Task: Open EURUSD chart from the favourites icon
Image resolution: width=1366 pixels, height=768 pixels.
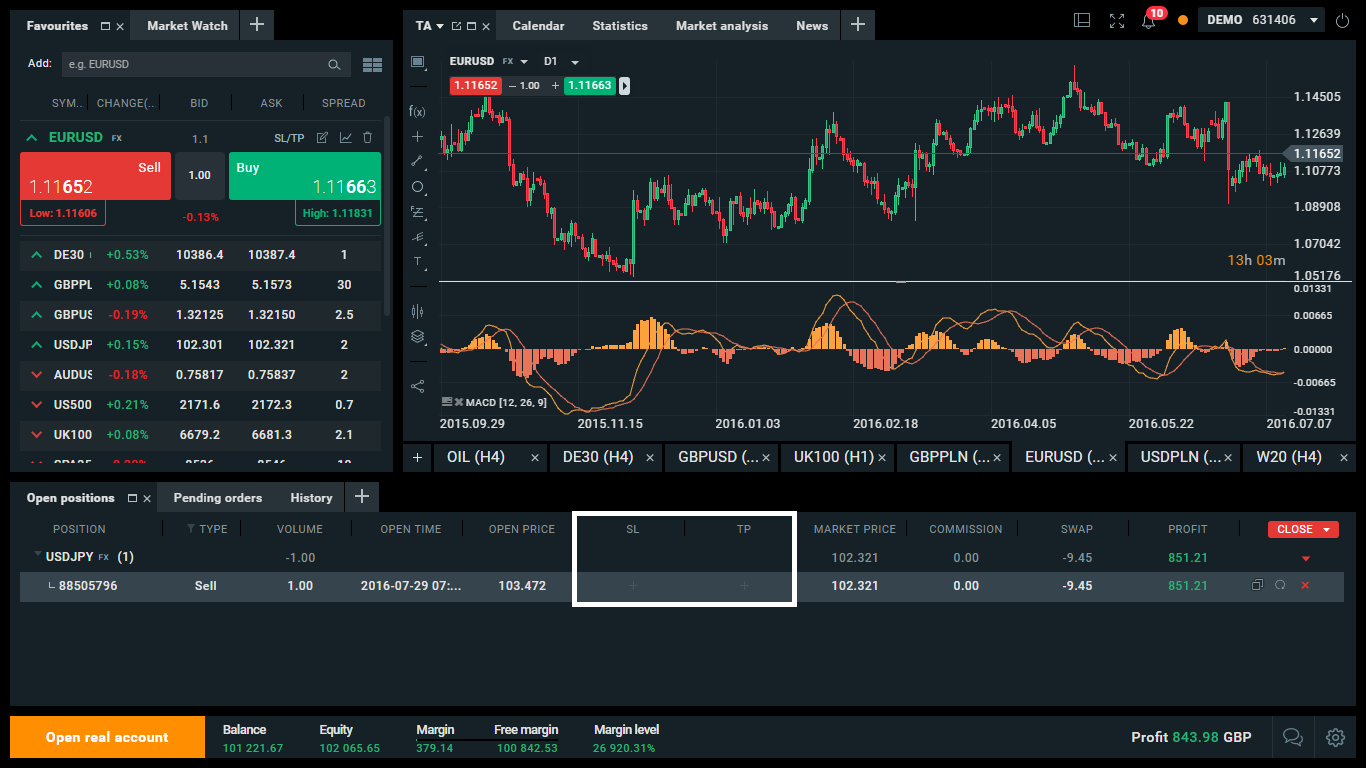Action: tap(345, 138)
